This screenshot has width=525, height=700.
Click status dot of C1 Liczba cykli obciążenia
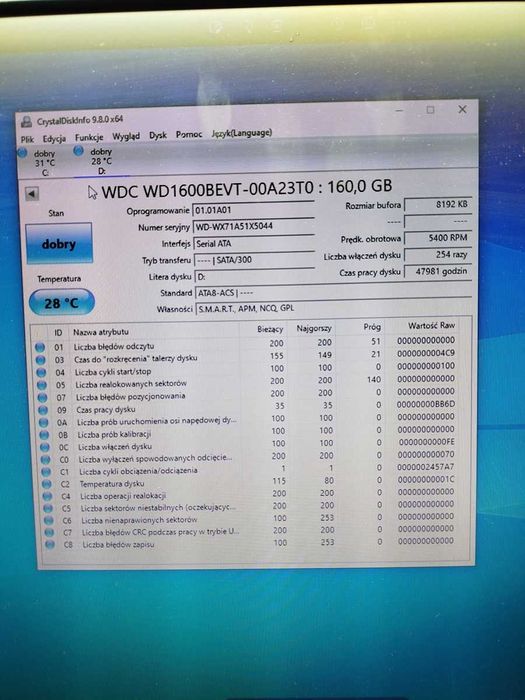tap(46, 471)
